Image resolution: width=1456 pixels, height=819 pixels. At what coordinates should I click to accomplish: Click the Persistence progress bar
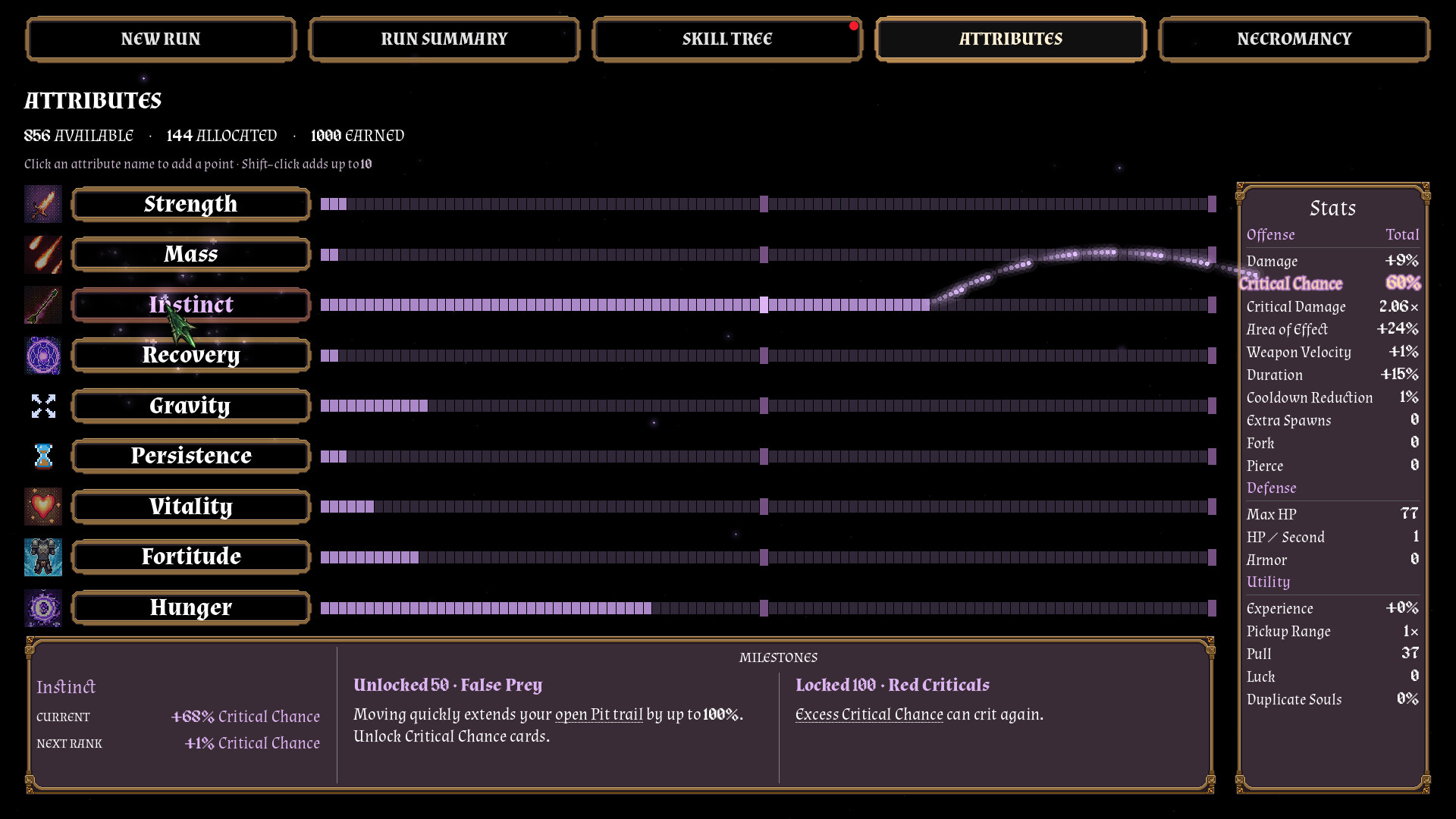[x=768, y=457]
